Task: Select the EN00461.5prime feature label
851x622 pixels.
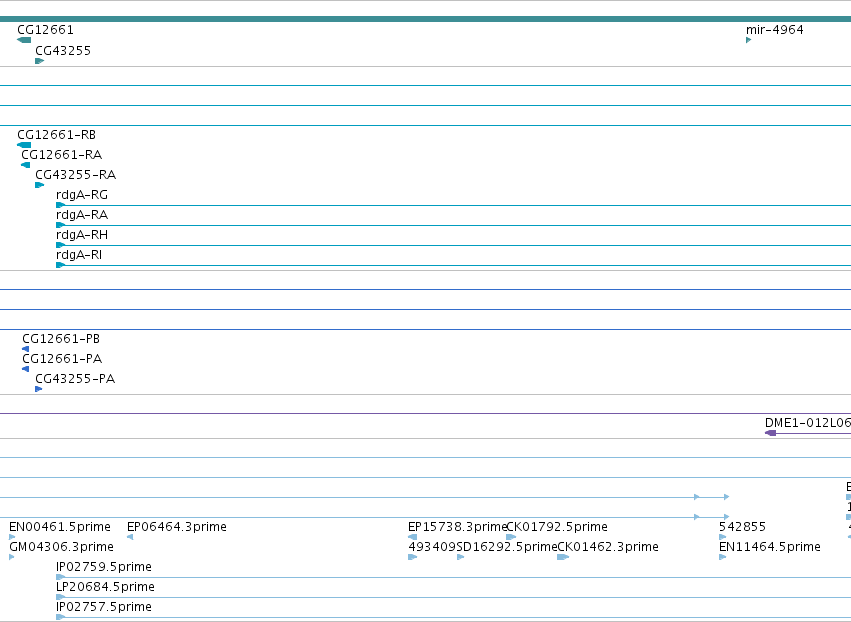Action: coord(60,527)
